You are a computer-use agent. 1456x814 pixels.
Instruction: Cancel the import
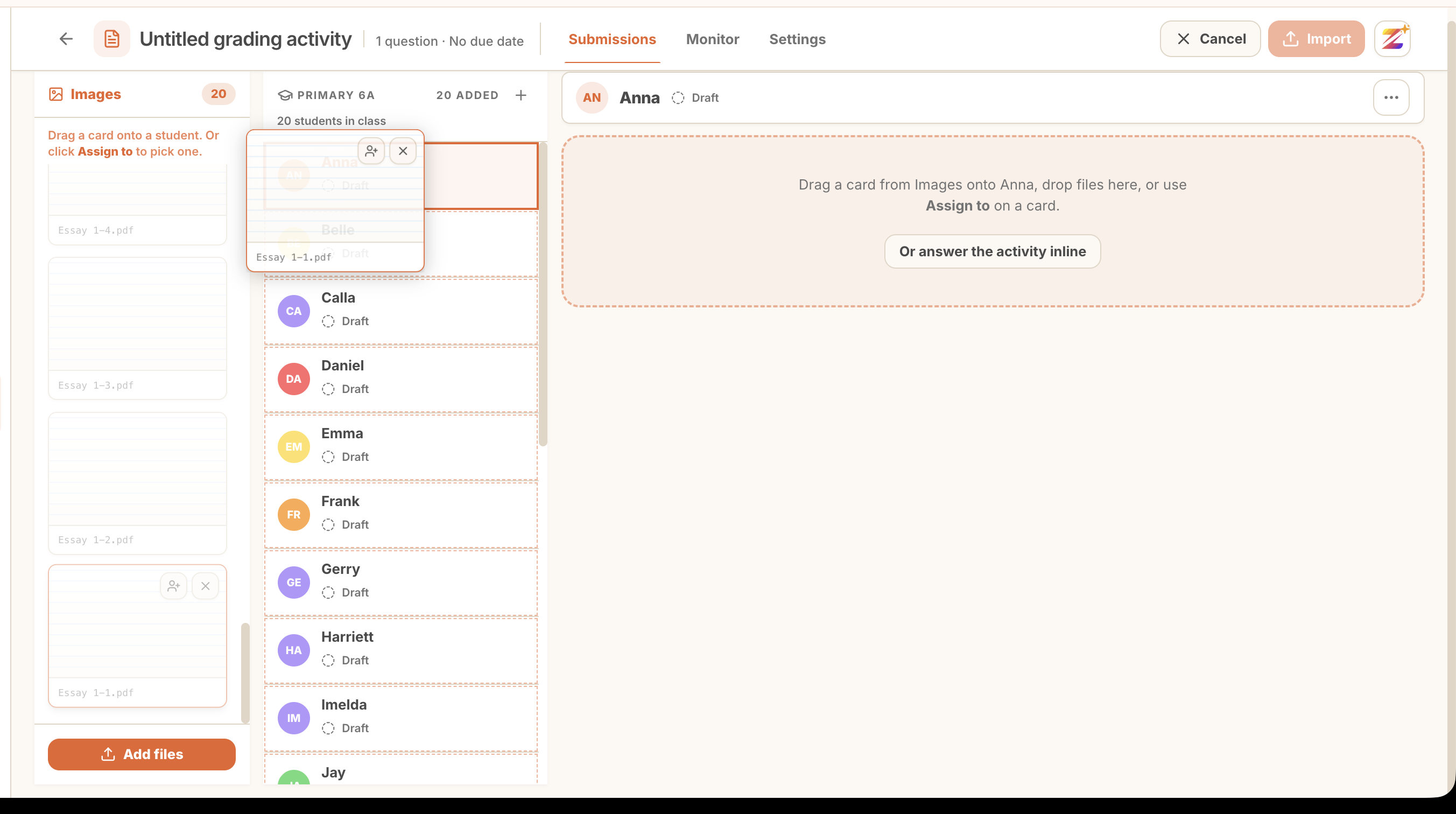point(1210,39)
